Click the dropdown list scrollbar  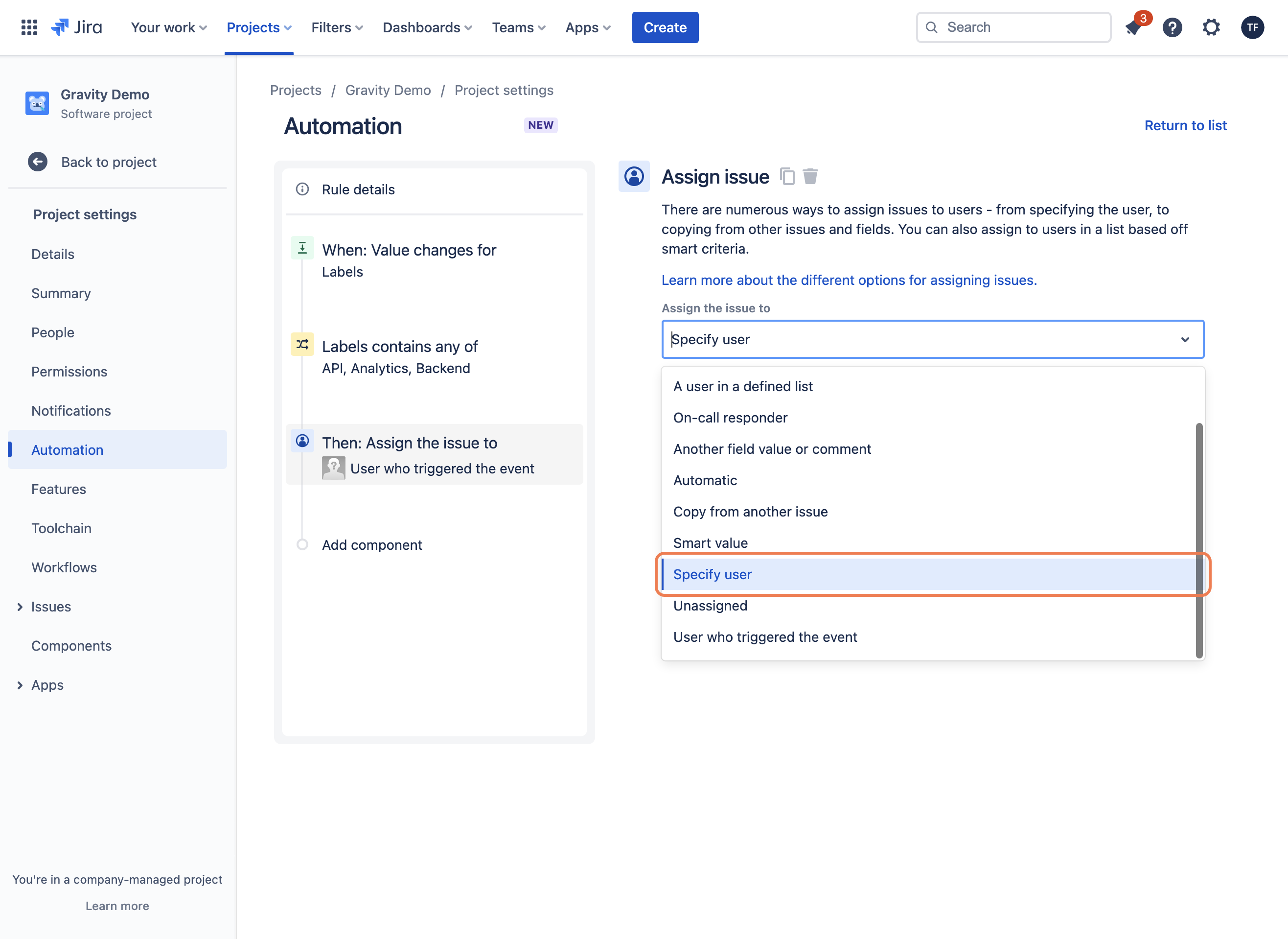click(x=1199, y=540)
